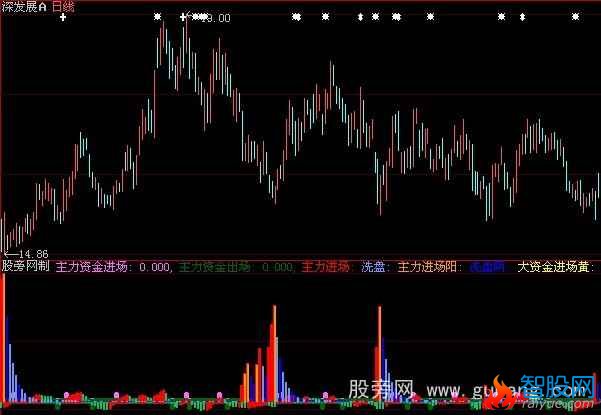The width and height of the screenshot is (601, 415).
Task: Open the 股旁网制 indicator name
Action: (26, 266)
